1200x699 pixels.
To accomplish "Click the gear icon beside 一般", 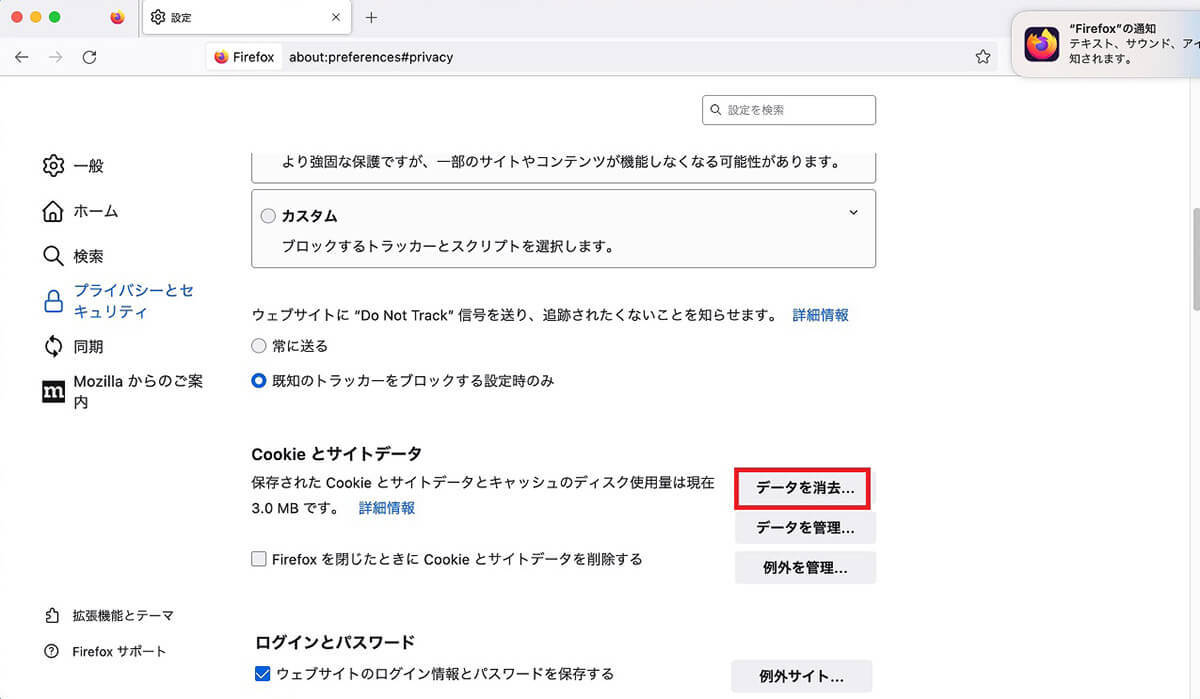I will pyautogui.click(x=53, y=166).
